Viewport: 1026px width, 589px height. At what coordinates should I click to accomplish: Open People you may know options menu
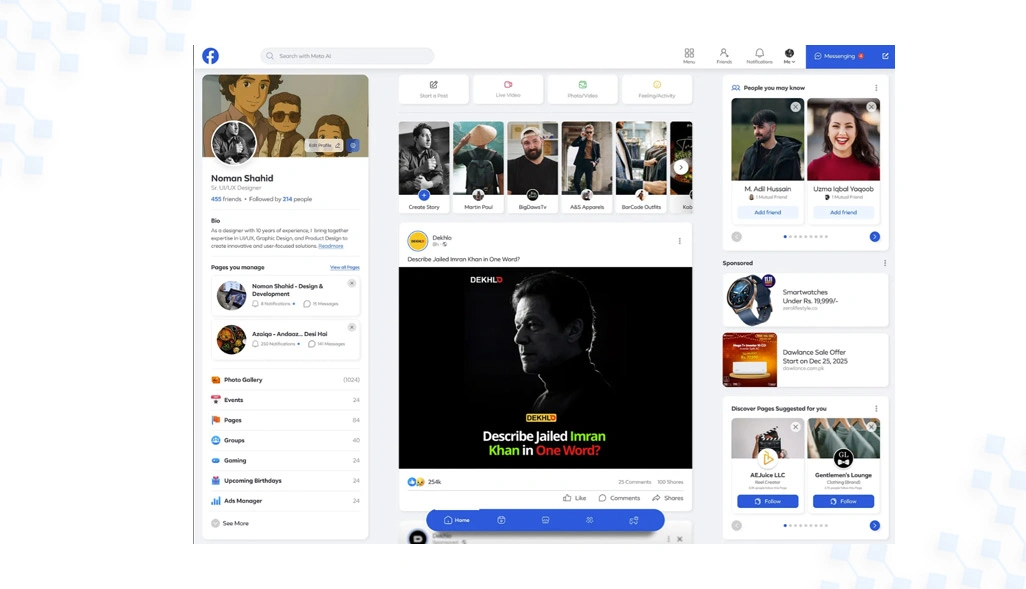click(x=876, y=88)
